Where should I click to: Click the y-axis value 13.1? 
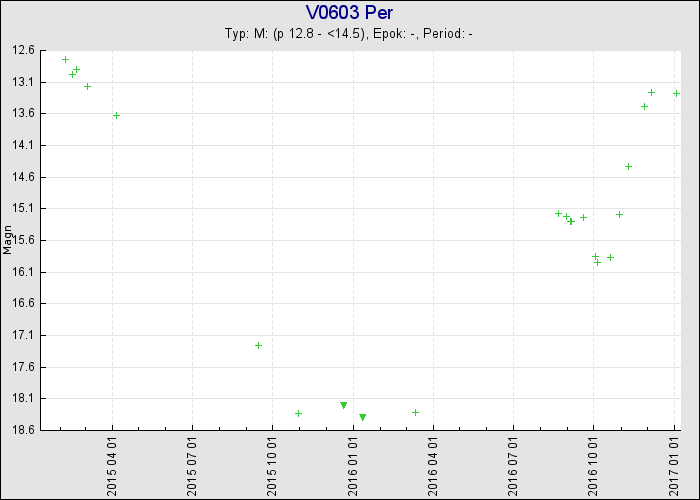point(23,82)
